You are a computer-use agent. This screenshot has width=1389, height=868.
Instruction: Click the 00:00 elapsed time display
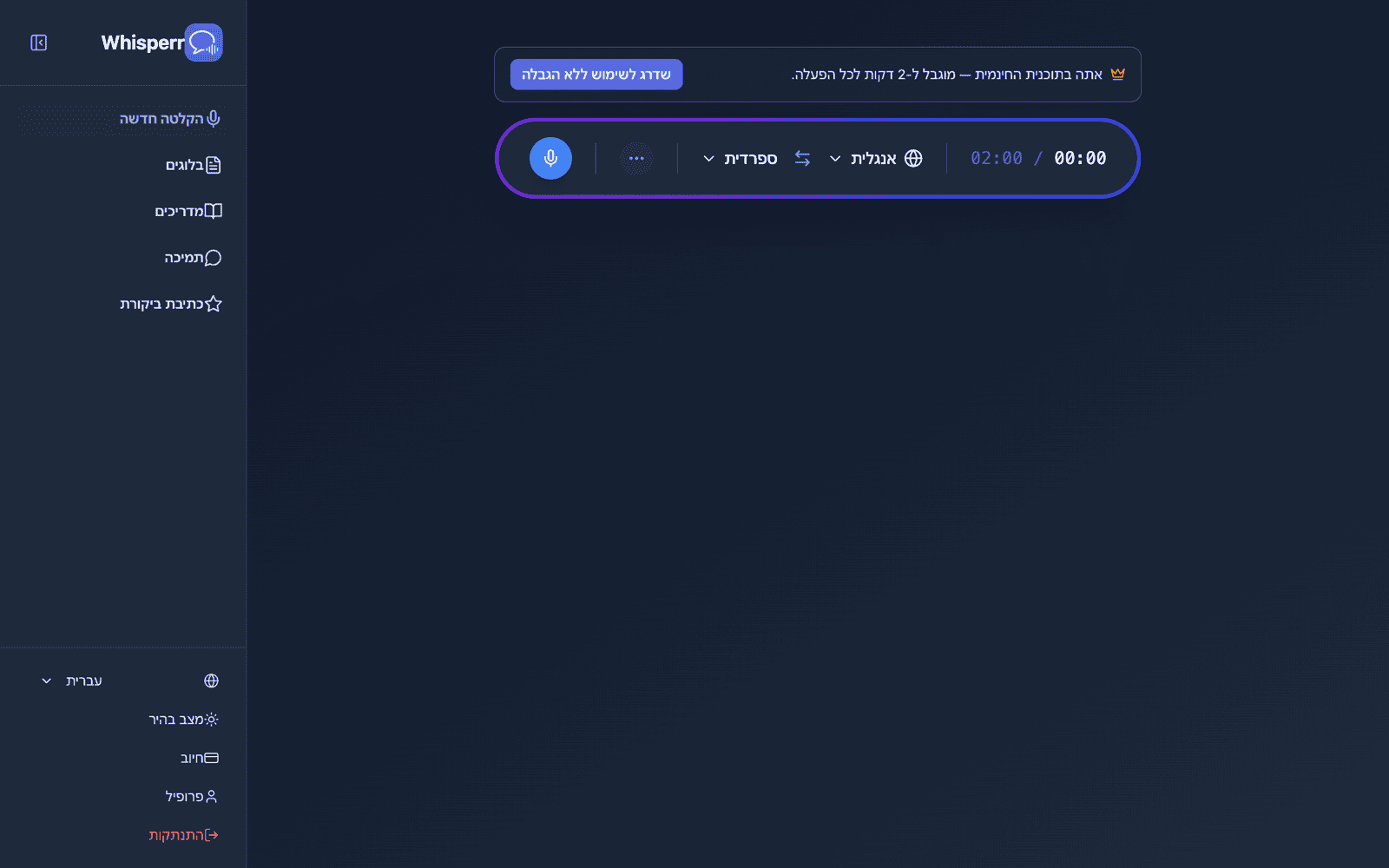click(1080, 158)
